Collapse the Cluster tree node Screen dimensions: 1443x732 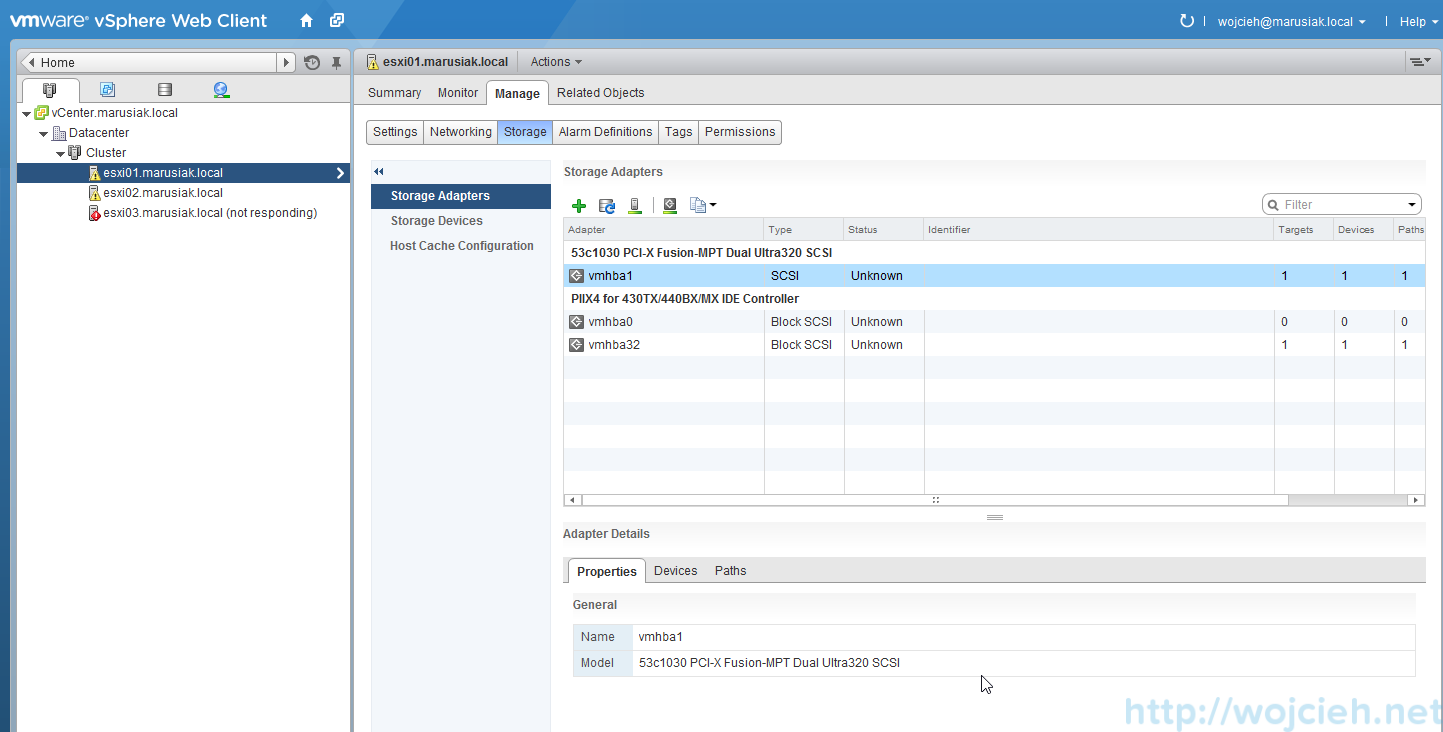tap(60, 153)
